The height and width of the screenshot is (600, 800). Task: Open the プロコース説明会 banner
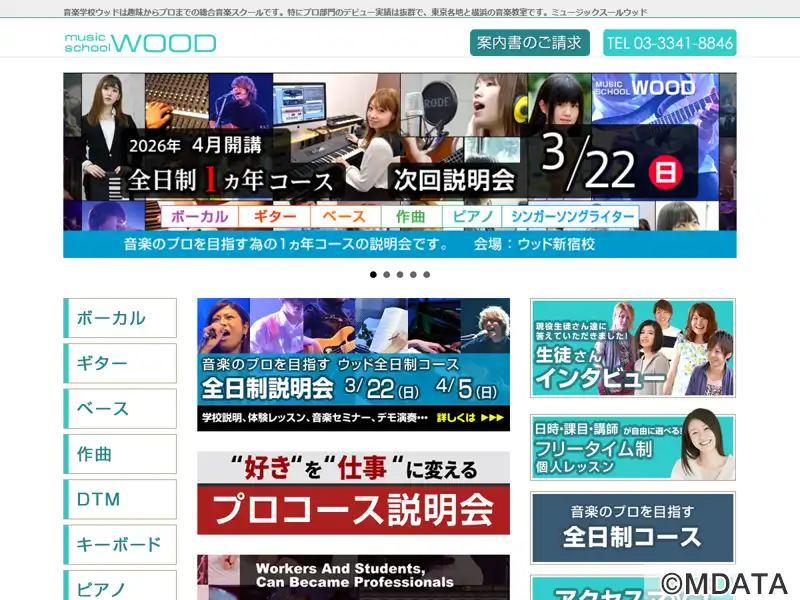point(354,493)
